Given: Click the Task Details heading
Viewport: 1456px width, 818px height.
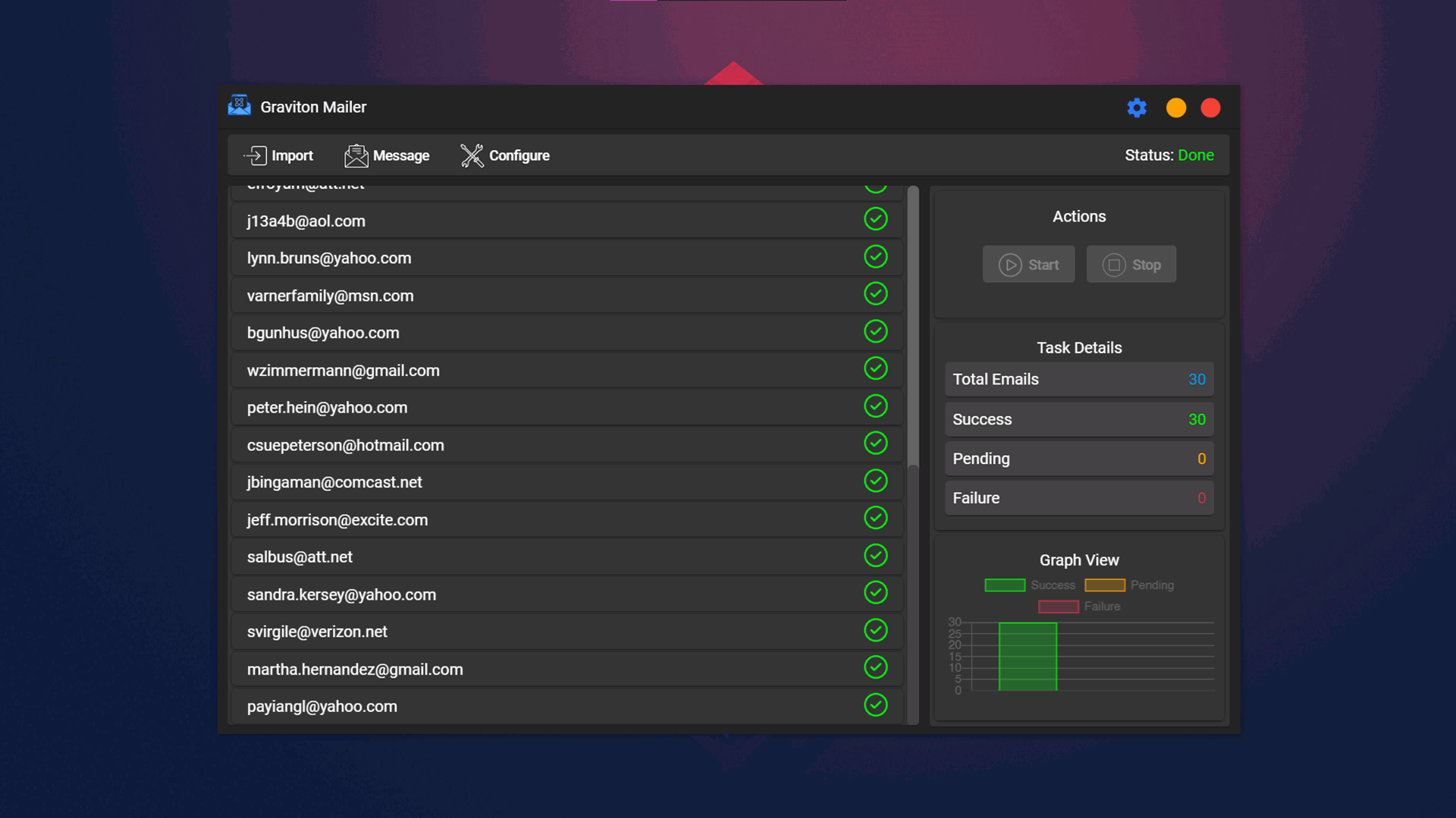Looking at the screenshot, I should coord(1079,347).
